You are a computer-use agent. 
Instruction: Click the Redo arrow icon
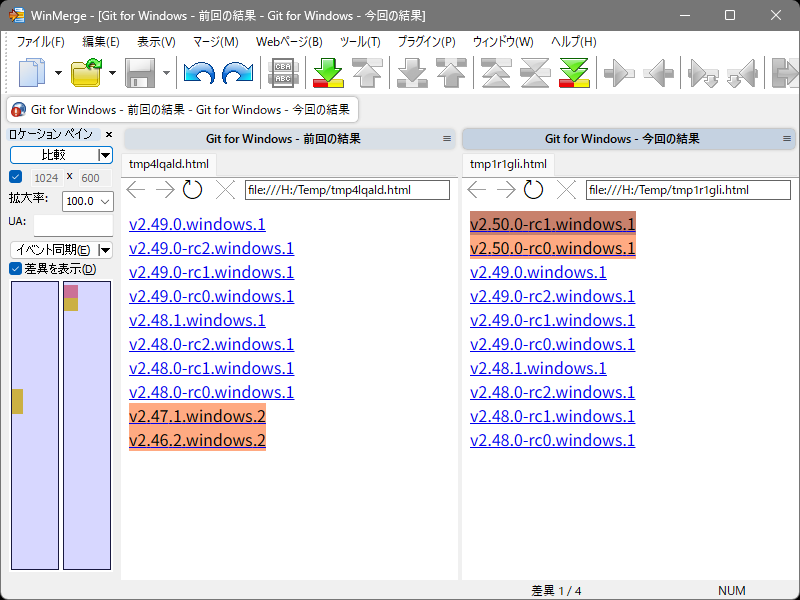pyautogui.click(x=238, y=73)
